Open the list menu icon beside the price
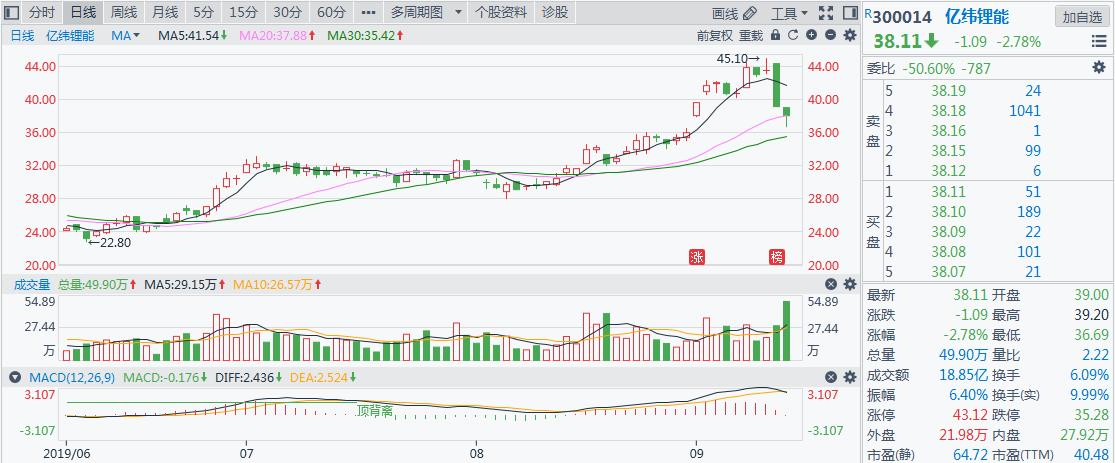This screenshot has height=463, width=1115. [x=1099, y=42]
